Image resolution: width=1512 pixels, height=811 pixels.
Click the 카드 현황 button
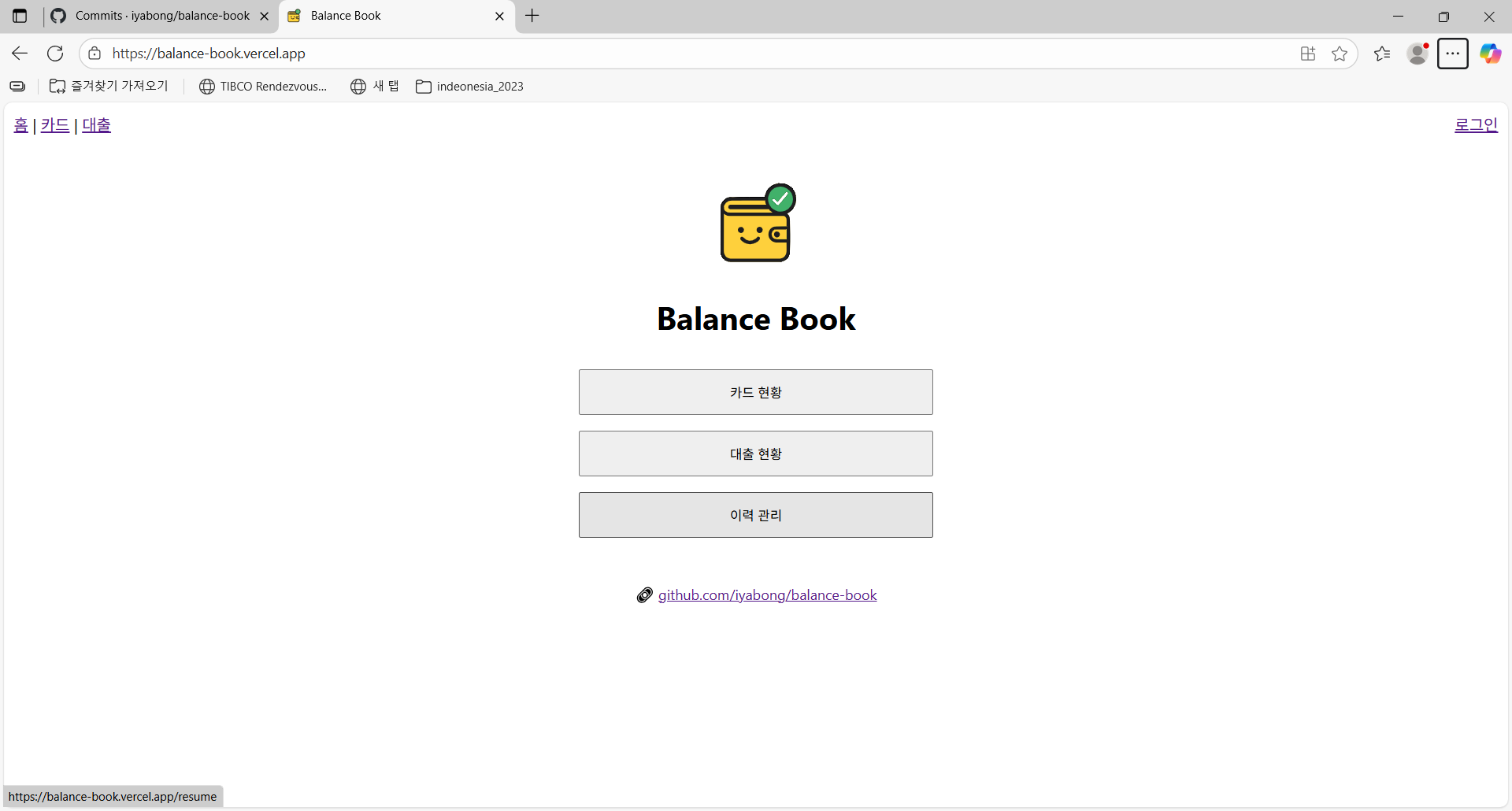click(x=755, y=392)
